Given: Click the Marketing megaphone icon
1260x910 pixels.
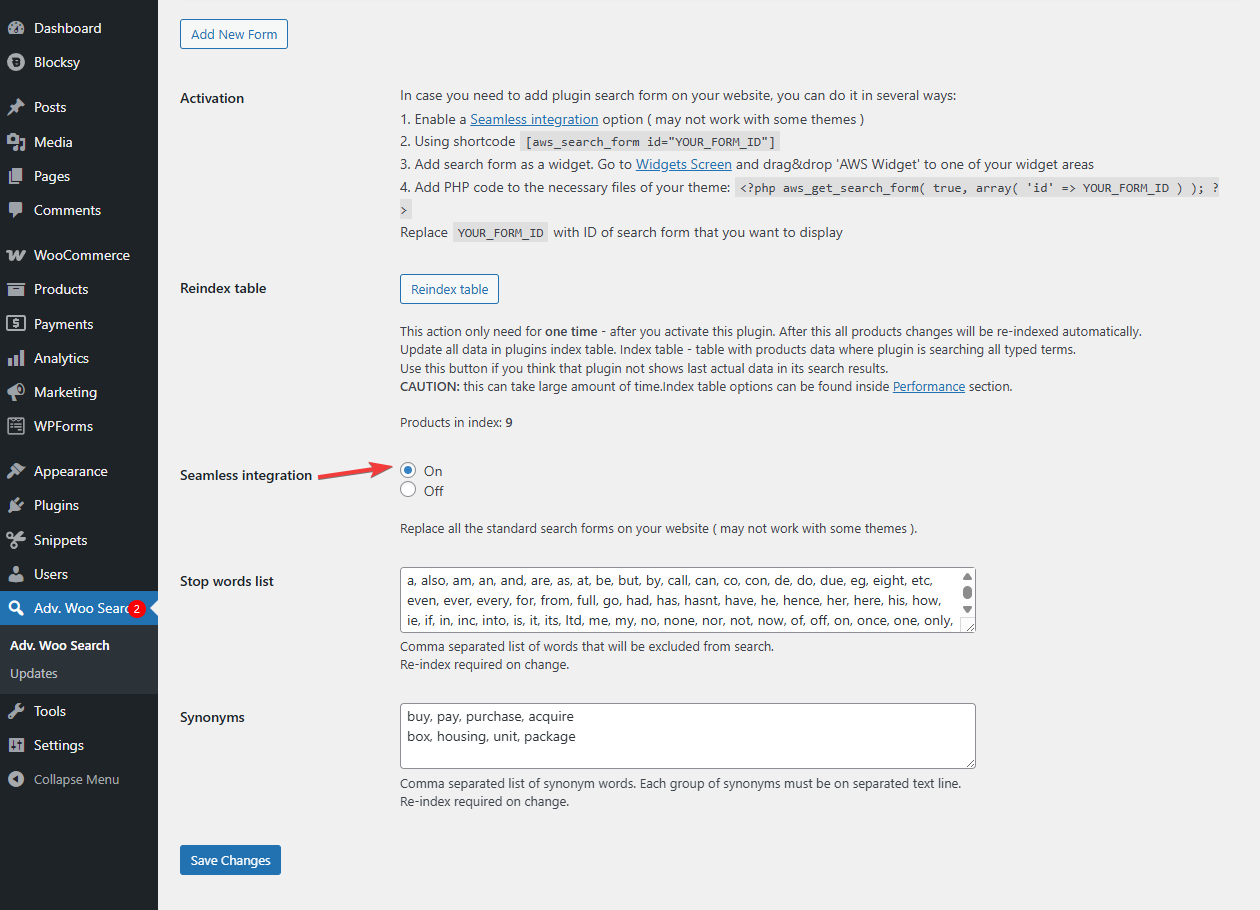Looking at the screenshot, I should point(16,392).
